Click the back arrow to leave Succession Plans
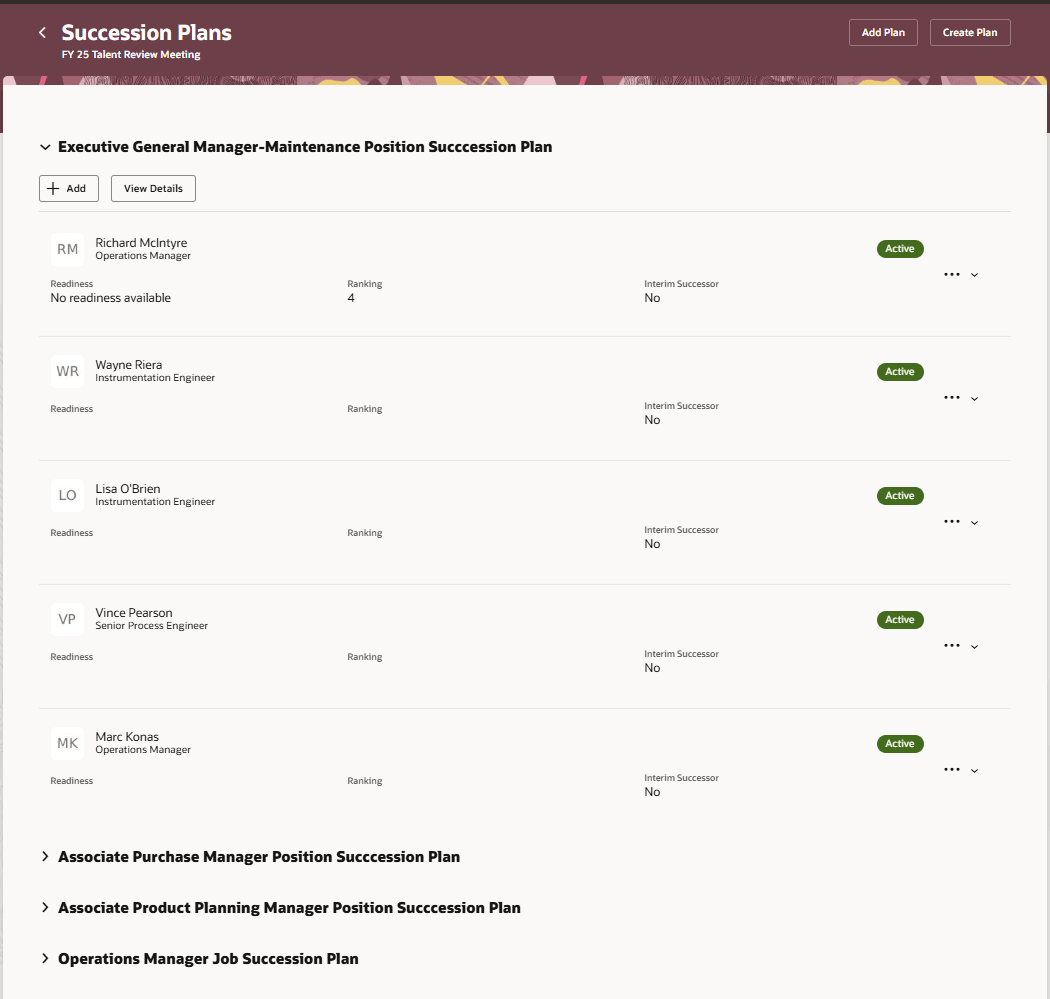The width and height of the screenshot is (1050, 999). pos(40,31)
